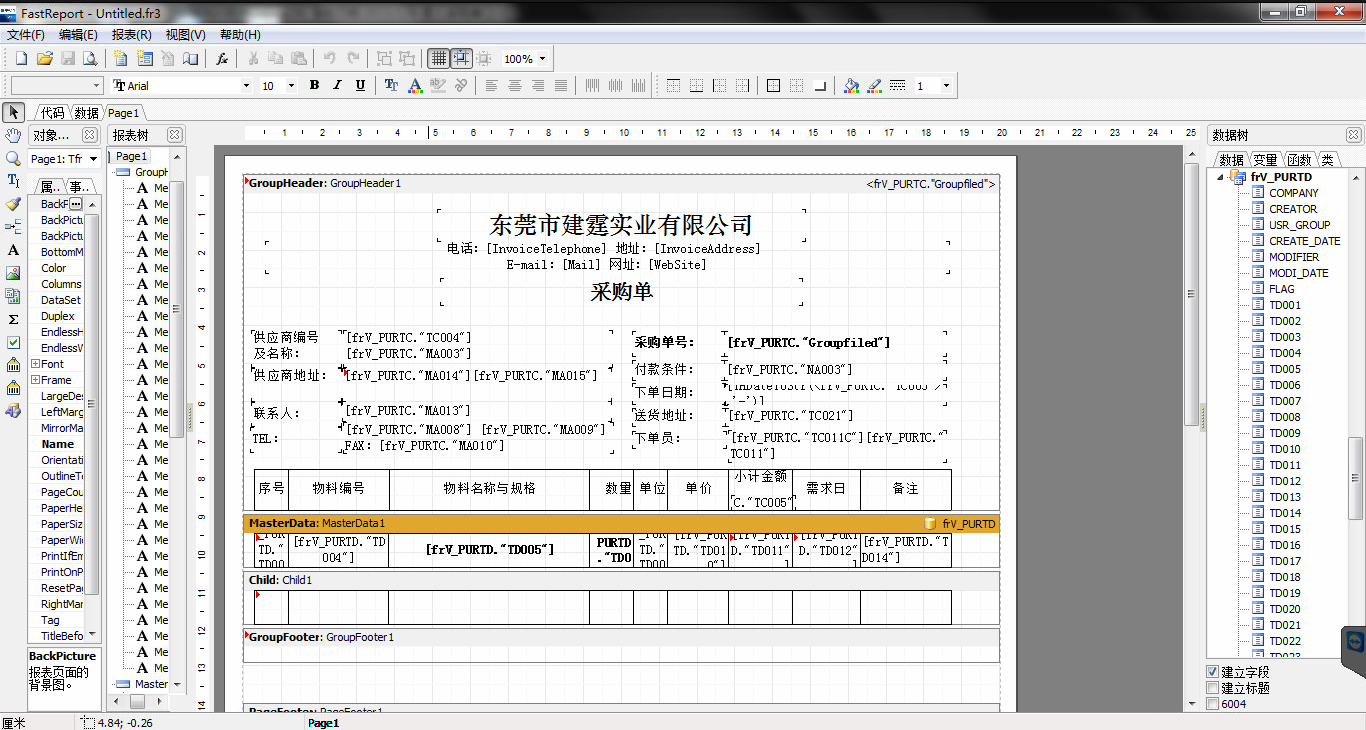Viewport: 1366px width, 730px height.
Task: Open the zoom 100% dropdown
Action: click(526, 59)
